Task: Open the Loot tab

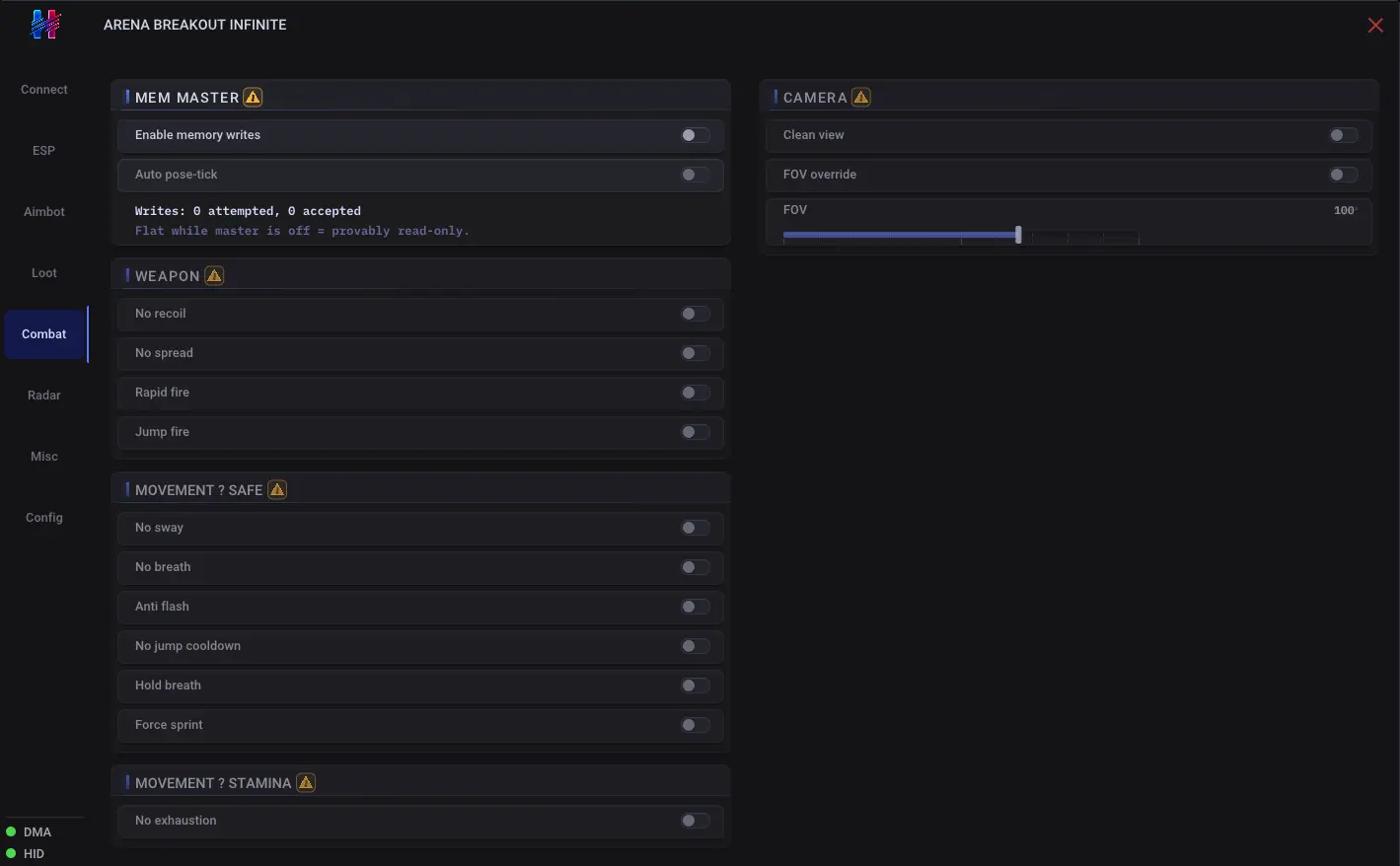Action: (44, 273)
